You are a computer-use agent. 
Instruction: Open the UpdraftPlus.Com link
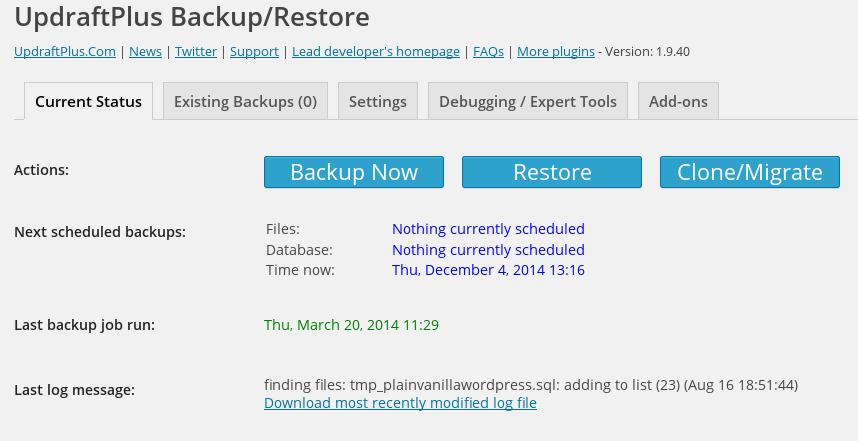pos(65,51)
